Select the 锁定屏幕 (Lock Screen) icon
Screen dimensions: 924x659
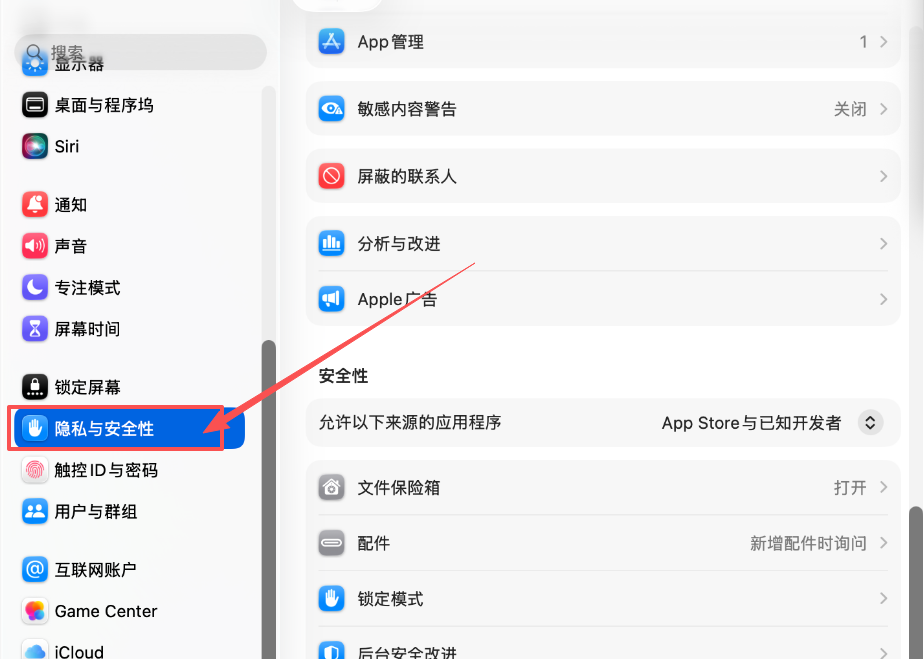35,387
